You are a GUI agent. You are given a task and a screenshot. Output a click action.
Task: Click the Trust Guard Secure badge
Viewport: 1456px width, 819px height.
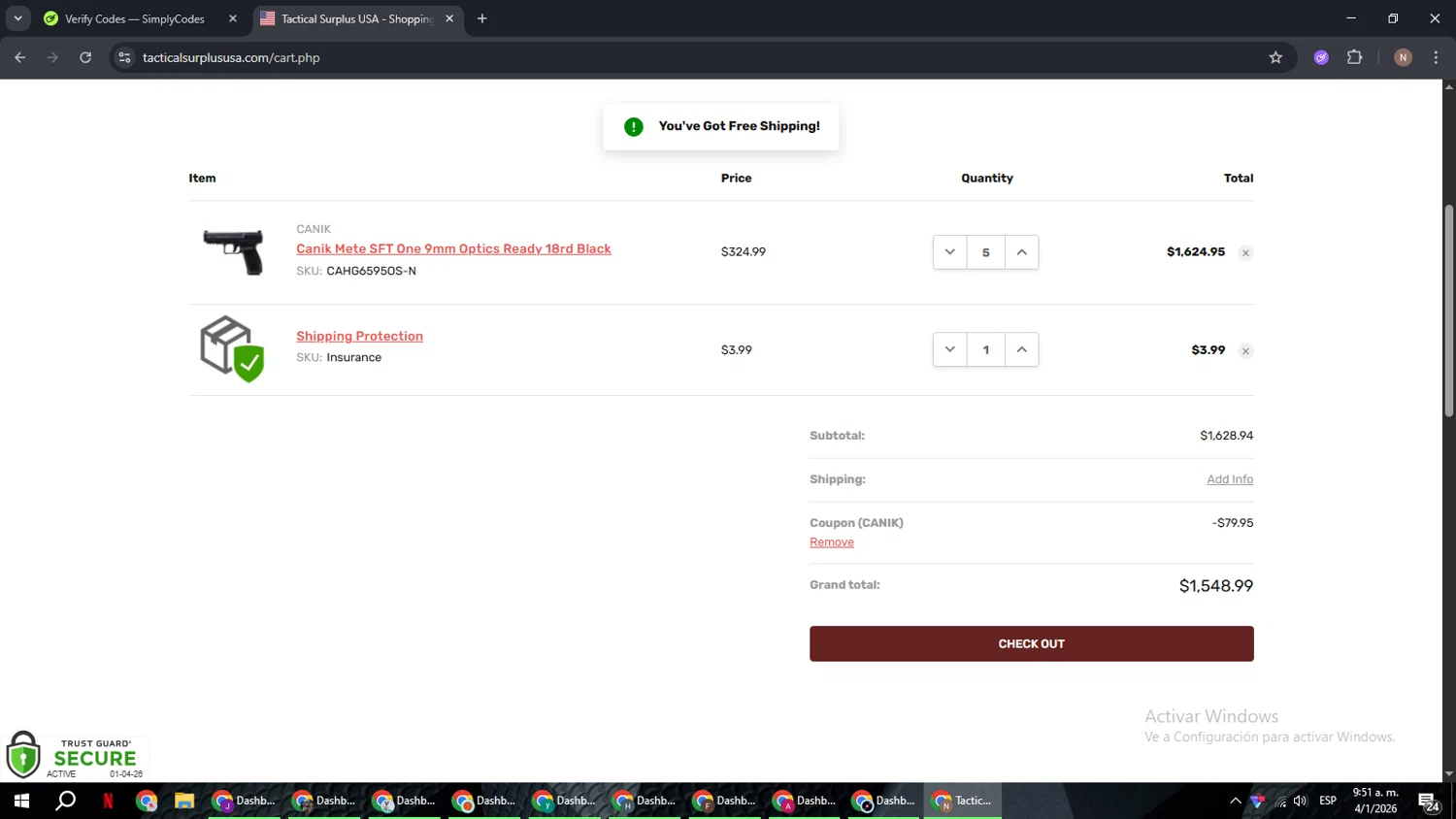(x=76, y=755)
